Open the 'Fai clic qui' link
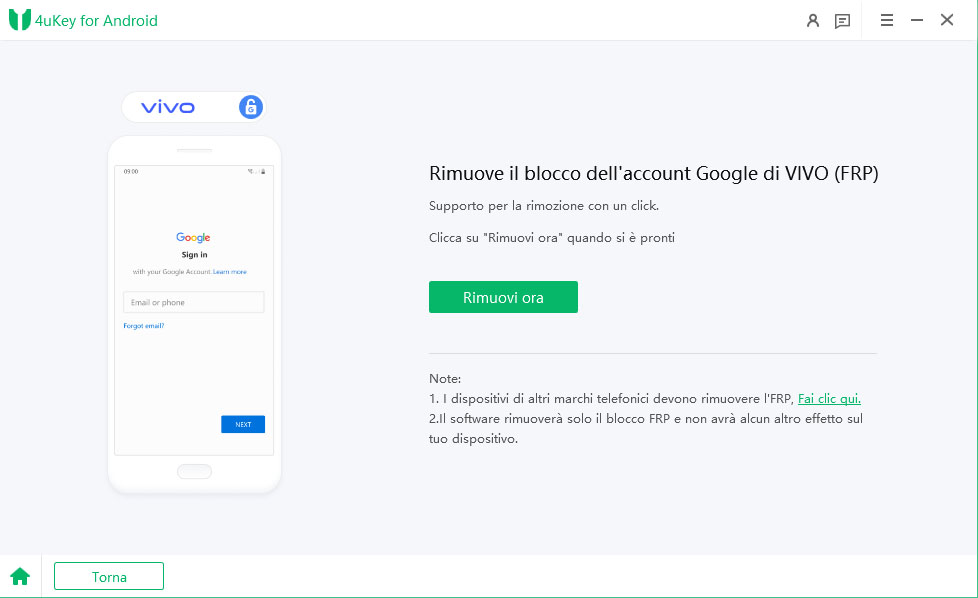The width and height of the screenshot is (978, 598). [x=829, y=398]
